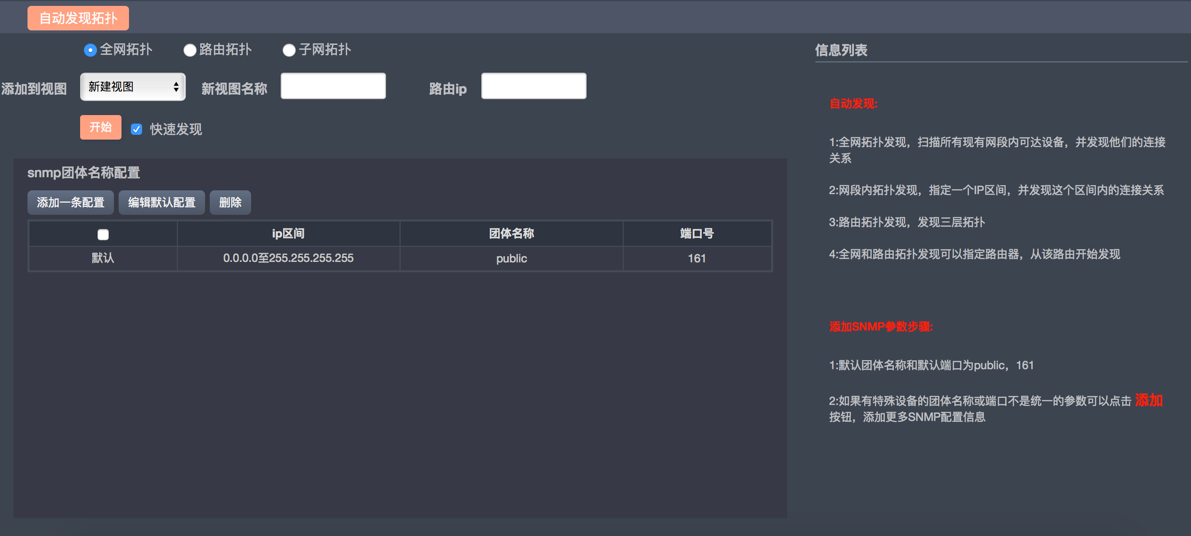
Task: Open the 自动发现拓扑 tab
Action: pyautogui.click(x=78, y=18)
